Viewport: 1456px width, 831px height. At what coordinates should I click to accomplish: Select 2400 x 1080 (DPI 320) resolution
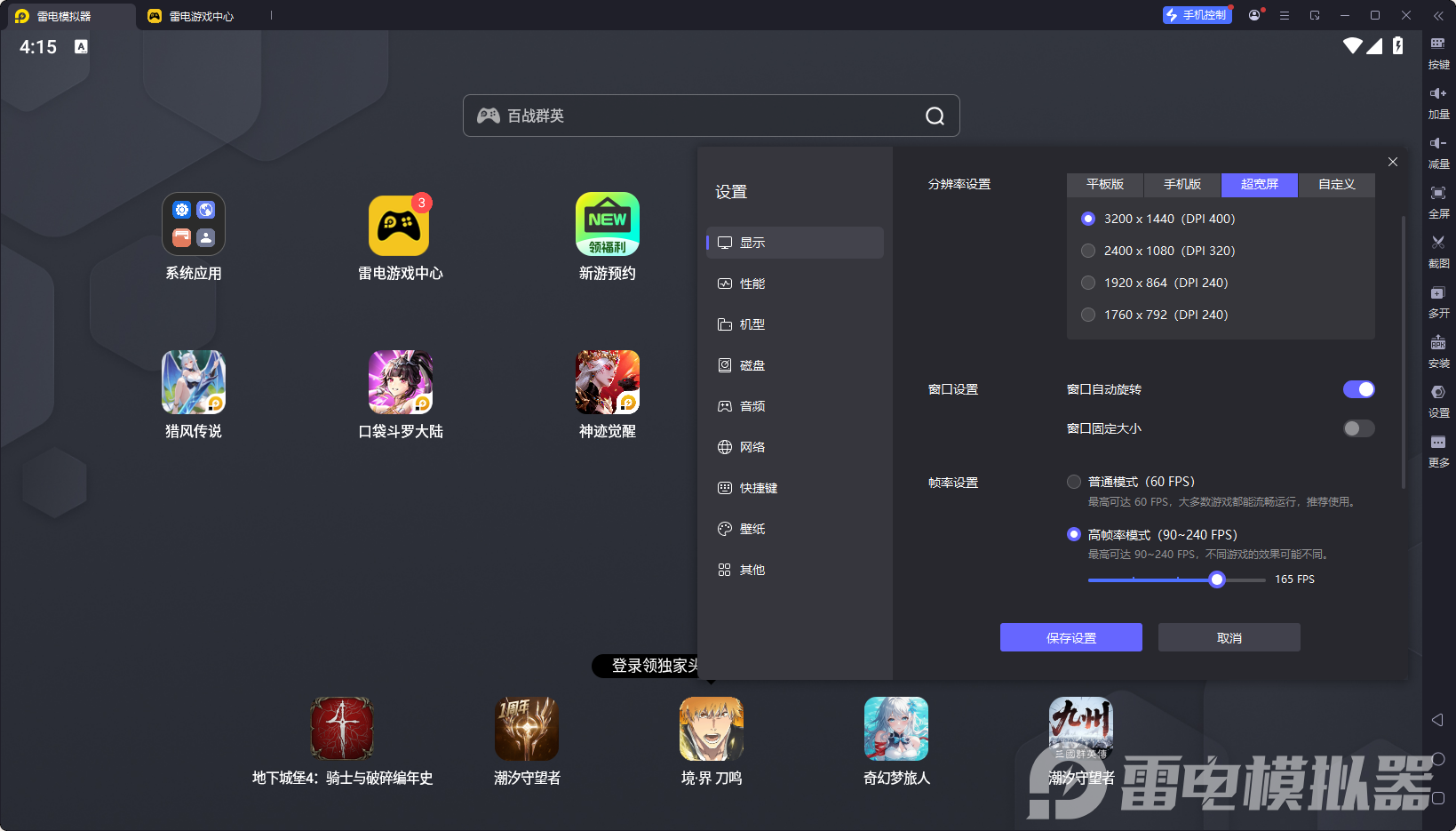click(1088, 251)
